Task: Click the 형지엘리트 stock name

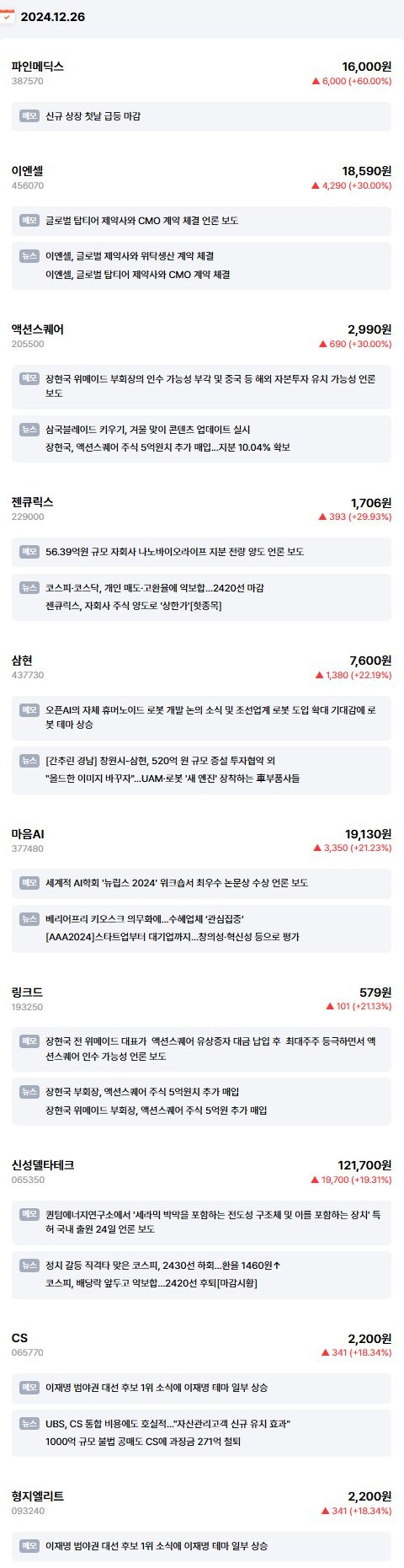Action: pos(38,1496)
